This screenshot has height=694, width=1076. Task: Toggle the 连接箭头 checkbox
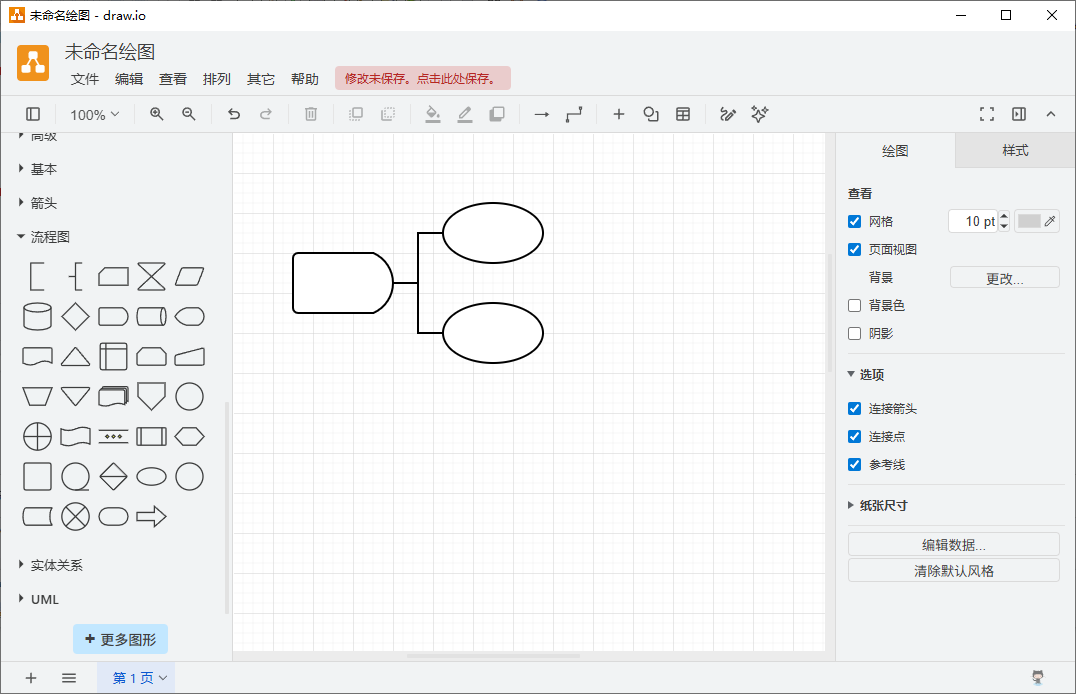(x=854, y=408)
